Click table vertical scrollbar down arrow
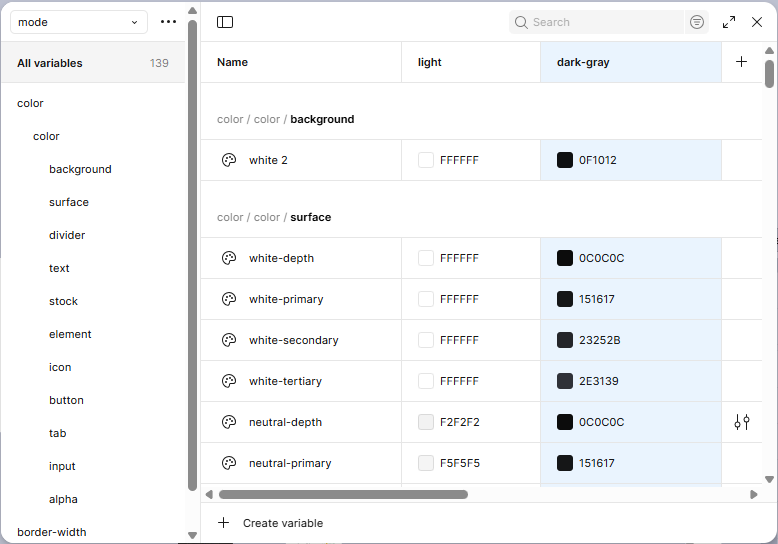 click(769, 479)
